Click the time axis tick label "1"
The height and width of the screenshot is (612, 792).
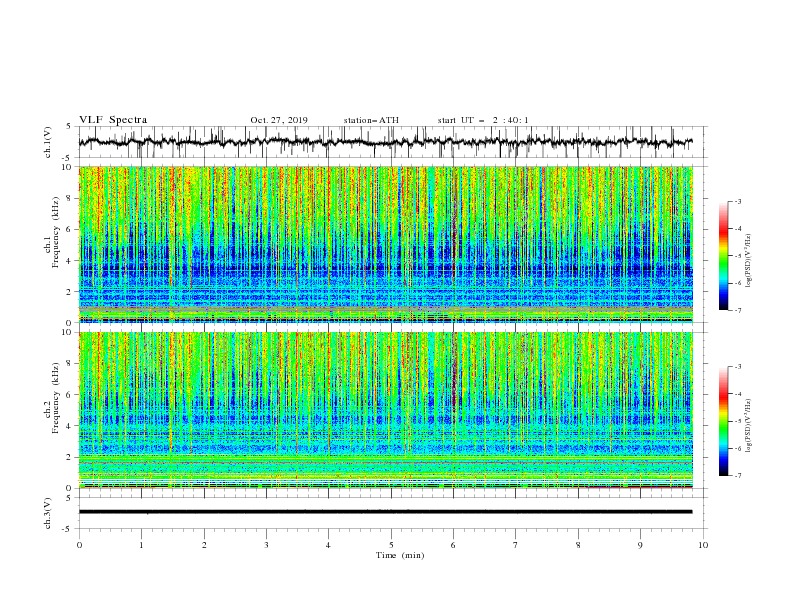coord(141,545)
